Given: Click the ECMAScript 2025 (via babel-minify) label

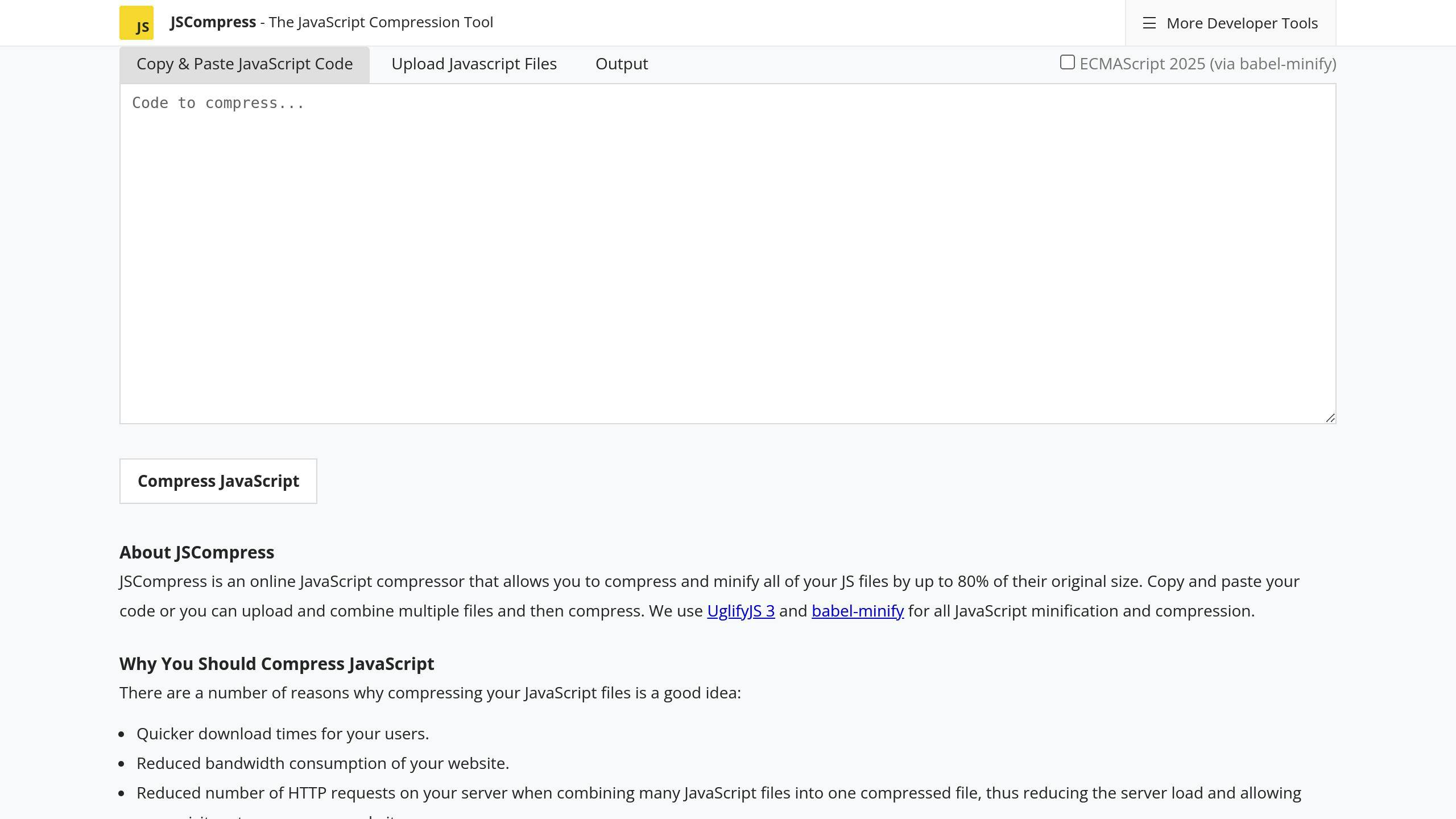Looking at the screenshot, I should [1208, 64].
